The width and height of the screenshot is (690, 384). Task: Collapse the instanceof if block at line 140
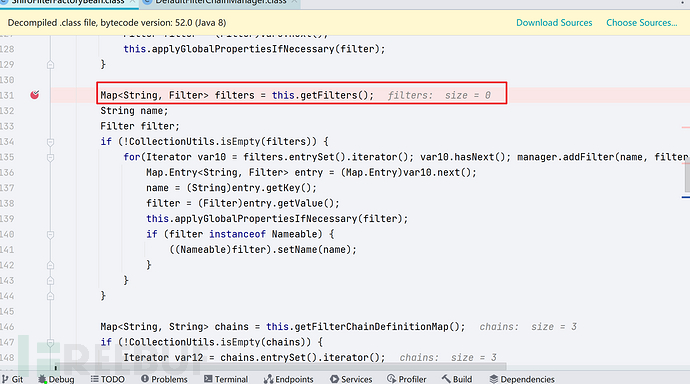tap(51, 234)
